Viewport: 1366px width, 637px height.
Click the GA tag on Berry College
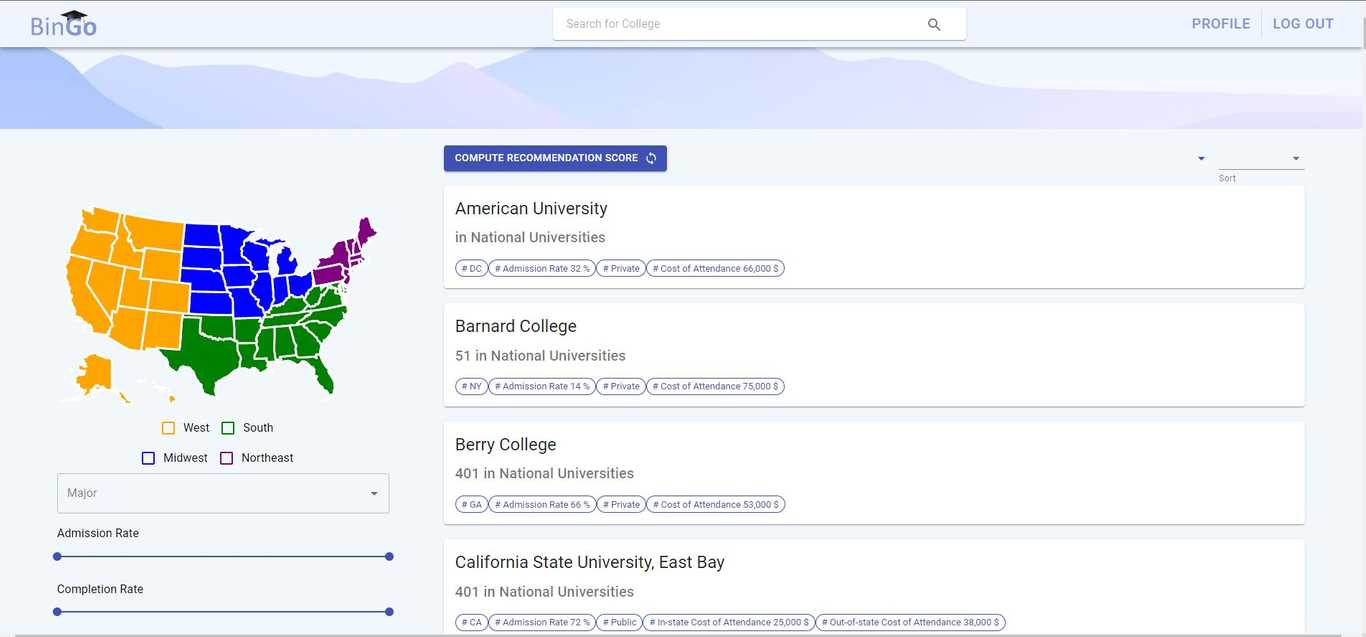[x=472, y=504]
